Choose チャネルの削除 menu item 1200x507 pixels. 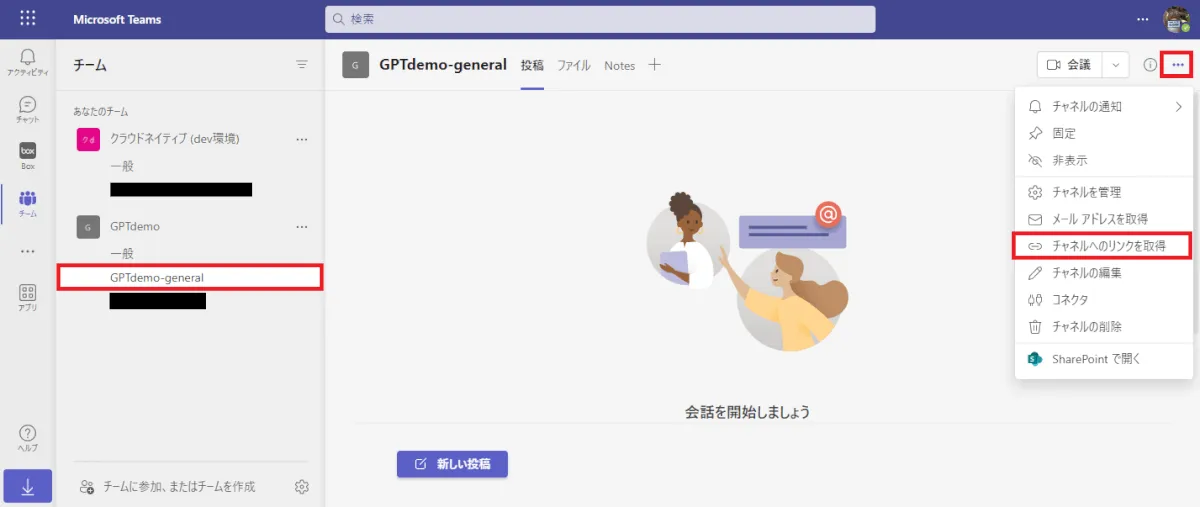coord(1104,327)
